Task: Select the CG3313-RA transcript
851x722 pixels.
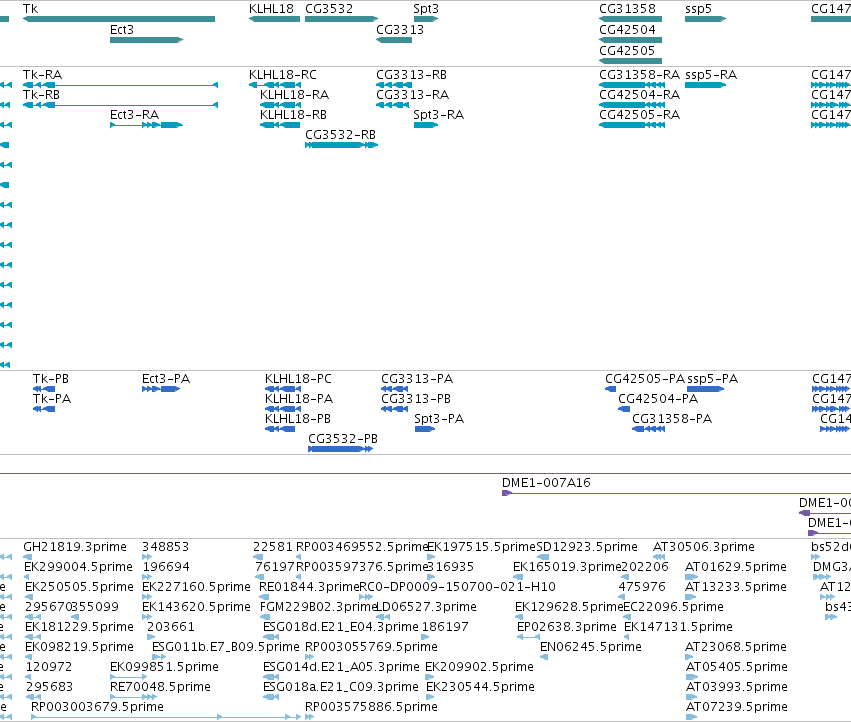Action: click(392, 105)
